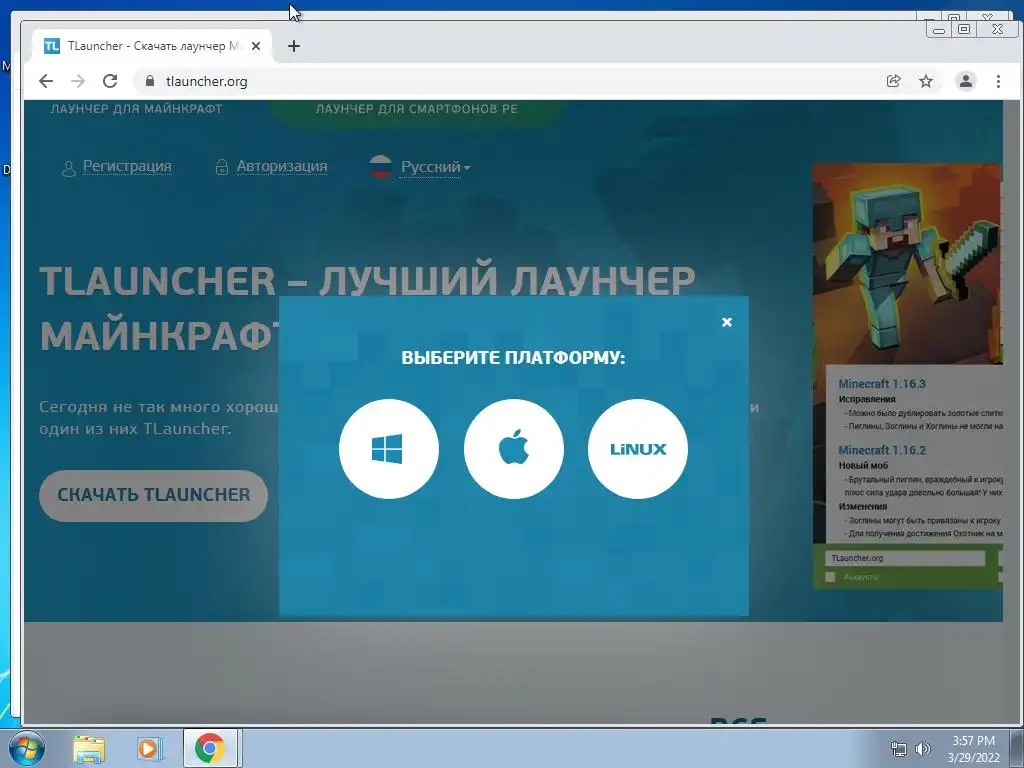Click the Russian flag icon

point(380,167)
